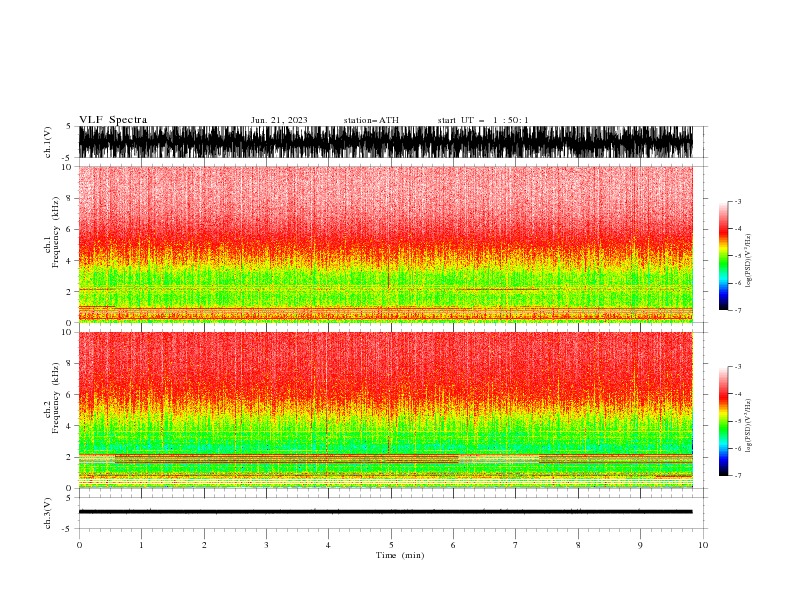
Task: Click the 'start UT = 1 : 50: 1' text
Action: (483, 120)
